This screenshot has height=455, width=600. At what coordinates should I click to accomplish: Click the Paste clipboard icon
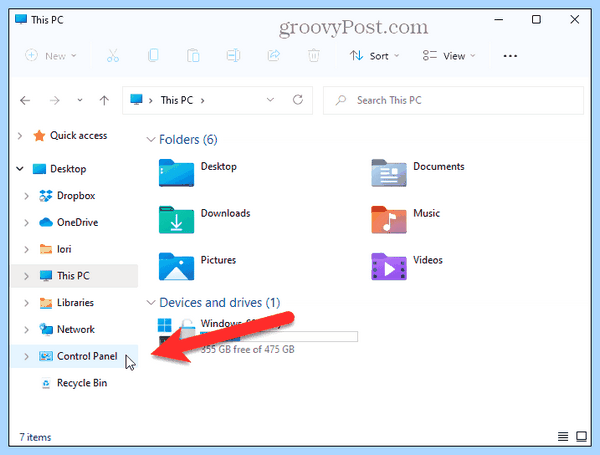coord(193,56)
